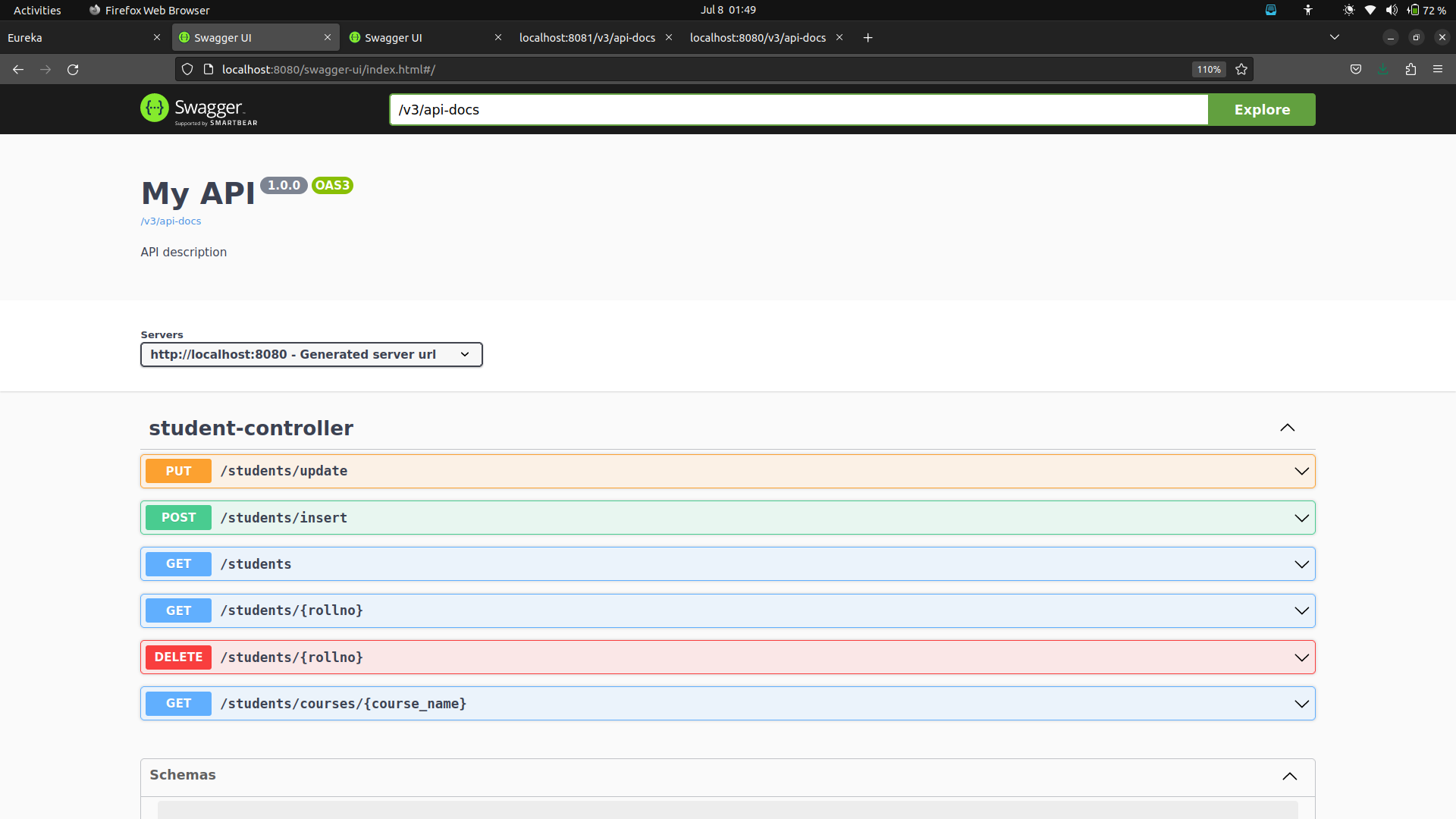Viewport: 1456px width, 819px height.
Task: Switch to the localhost:8081/v3/api-docs tab
Action: tap(587, 37)
